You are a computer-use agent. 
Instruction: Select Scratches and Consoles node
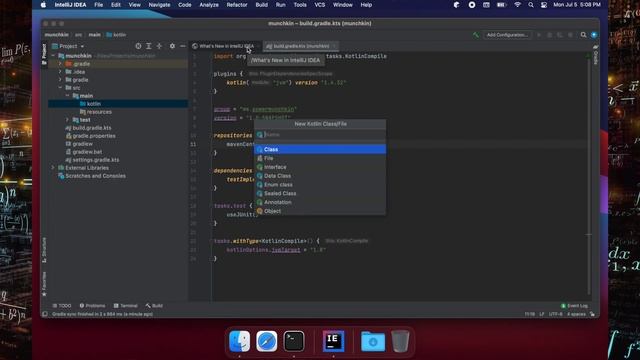point(92,176)
